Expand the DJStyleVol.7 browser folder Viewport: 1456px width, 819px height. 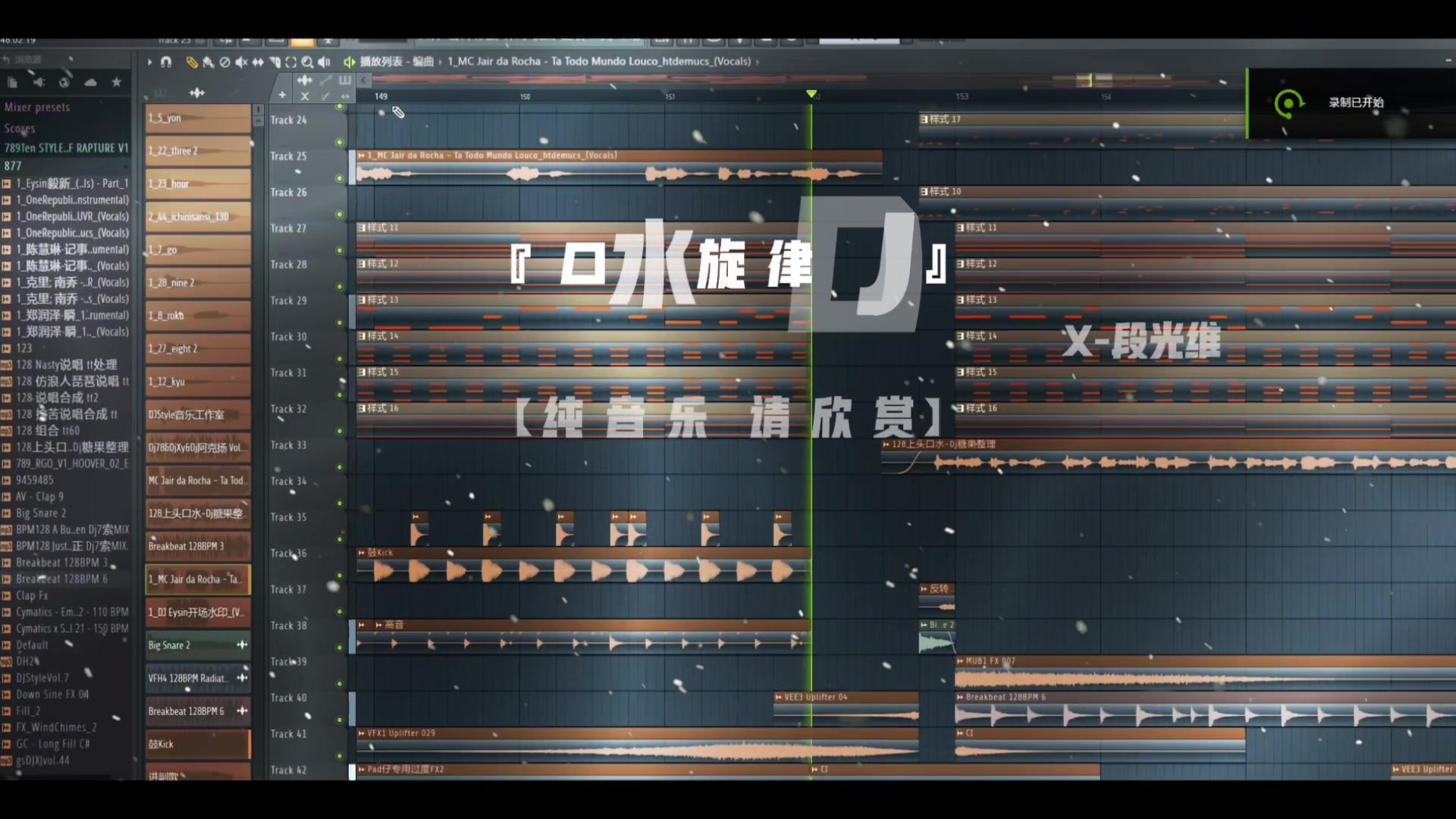coord(42,678)
